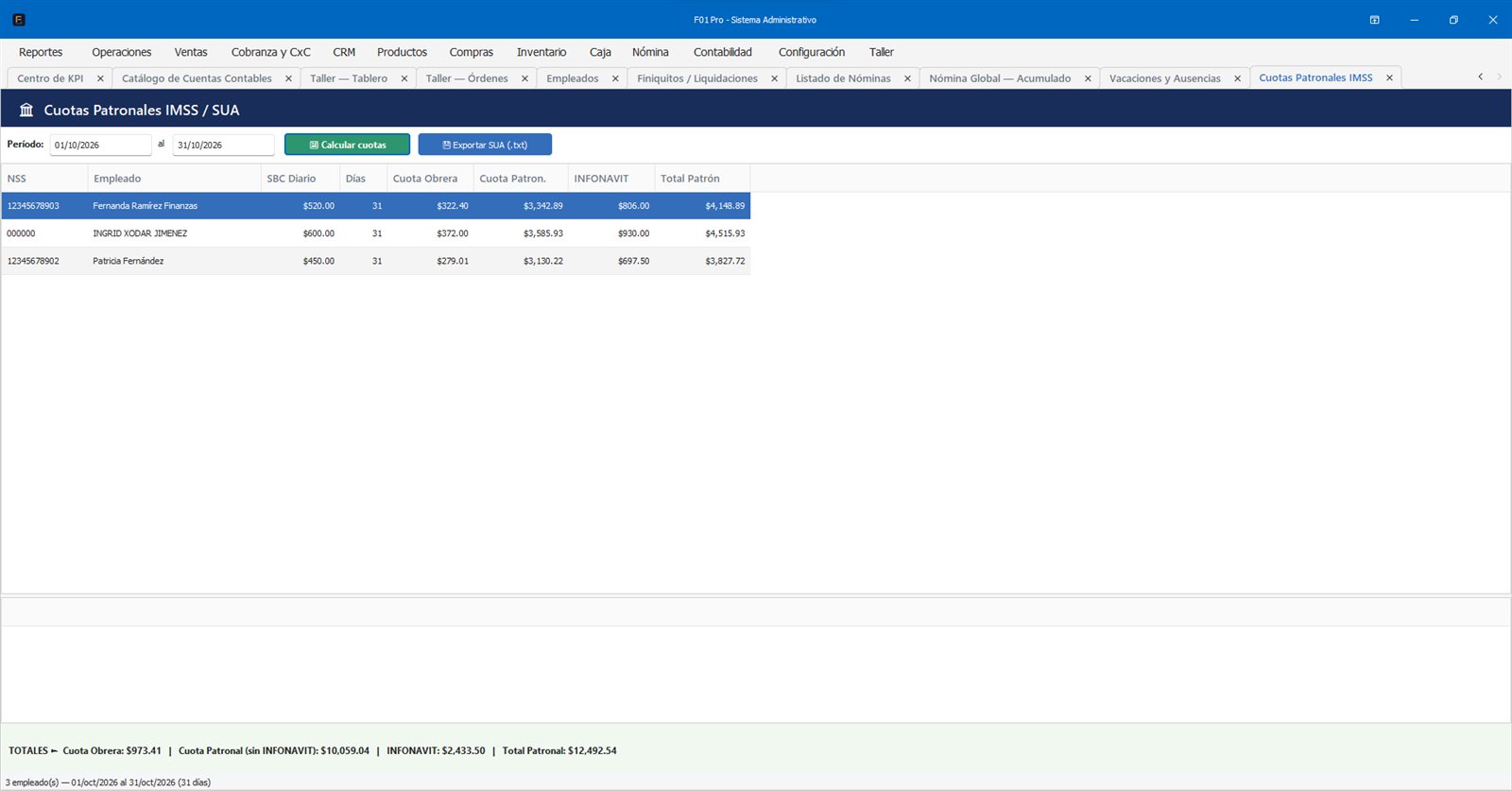Click the F01 Pro app logo icon
This screenshot has height=791, width=1512.
(x=19, y=20)
